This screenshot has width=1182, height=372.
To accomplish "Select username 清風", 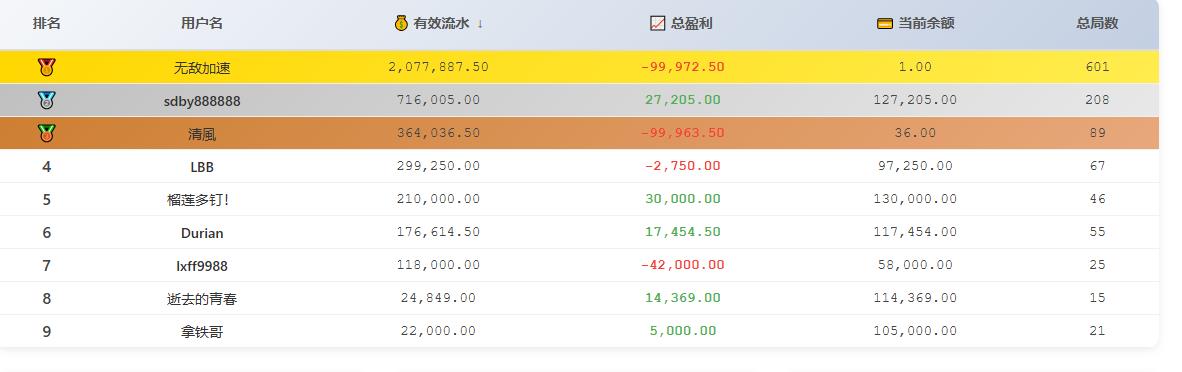I will click(202, 134).
